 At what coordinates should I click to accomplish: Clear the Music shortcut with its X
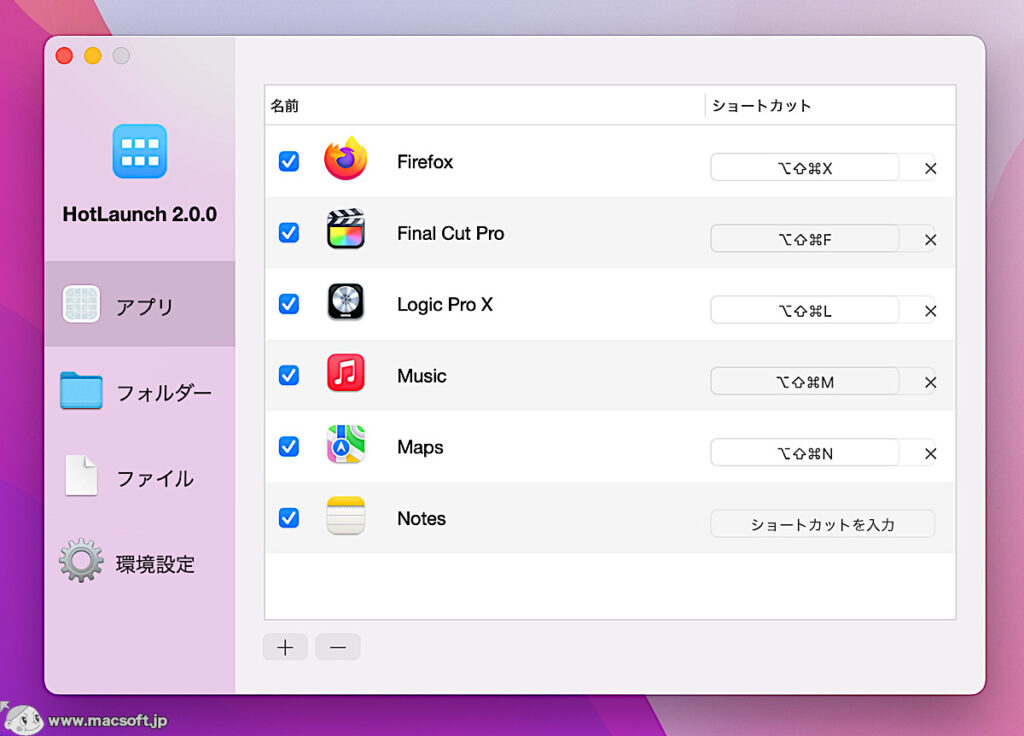pyautogui.click(x=931, y=382)
